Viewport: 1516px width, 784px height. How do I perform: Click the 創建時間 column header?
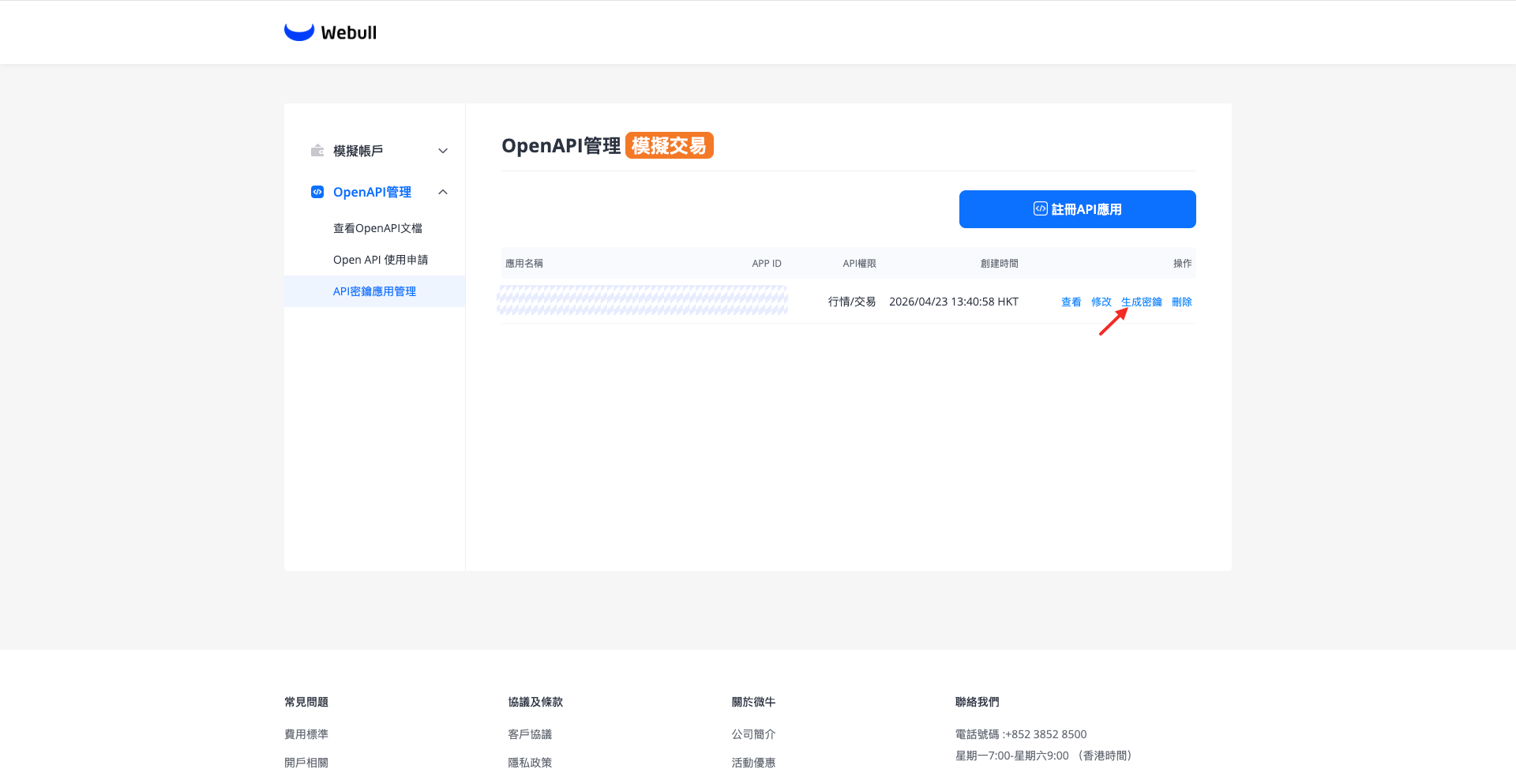[x=1000, y=264]
